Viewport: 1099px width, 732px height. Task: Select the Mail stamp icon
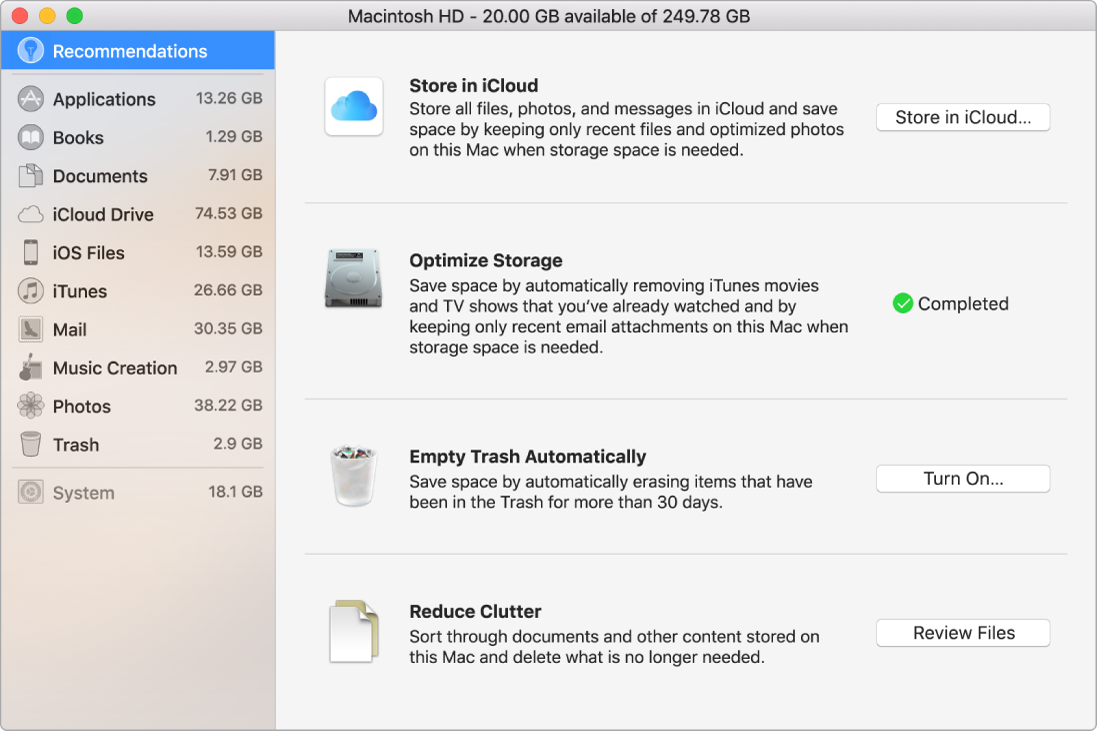[x=31, y=329]
